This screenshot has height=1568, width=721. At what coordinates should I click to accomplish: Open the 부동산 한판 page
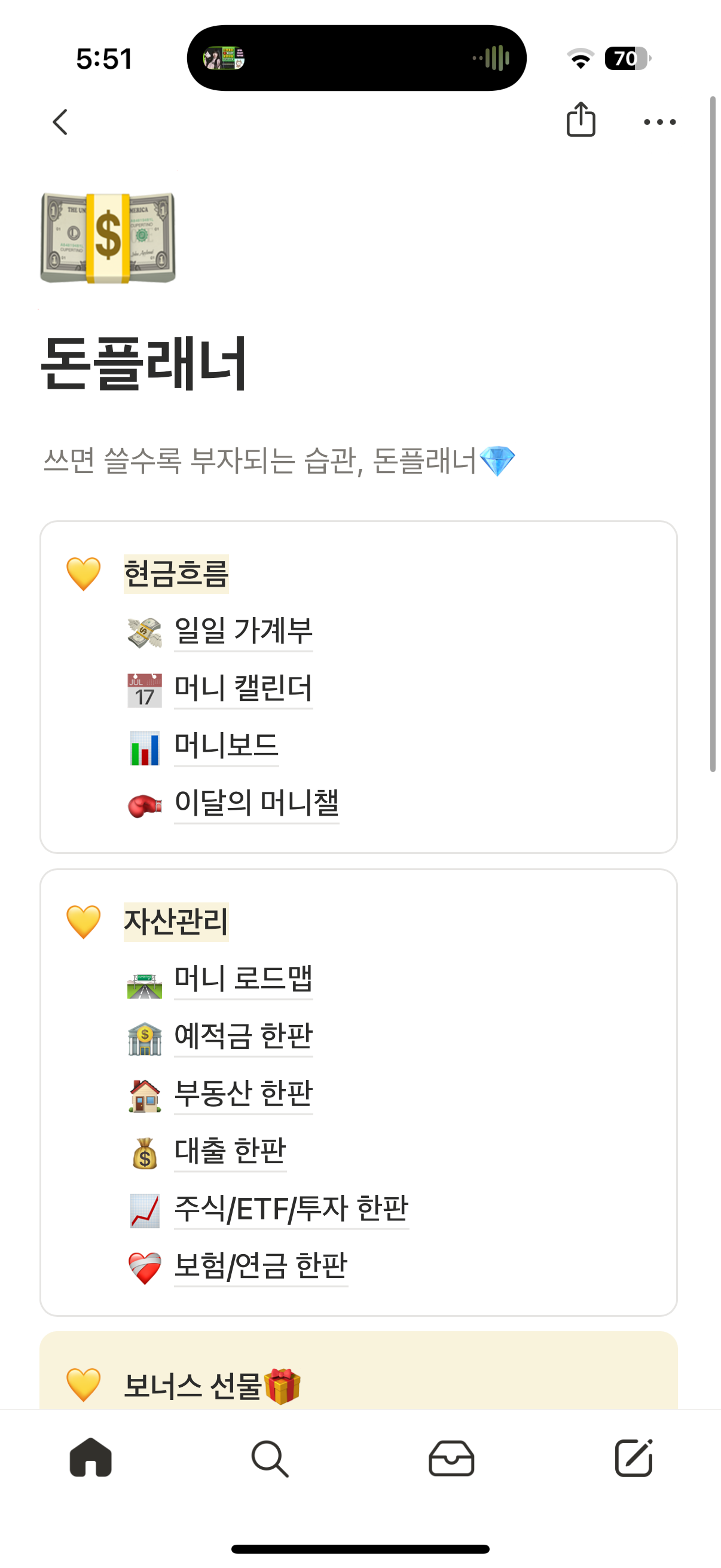[243, 1093]
